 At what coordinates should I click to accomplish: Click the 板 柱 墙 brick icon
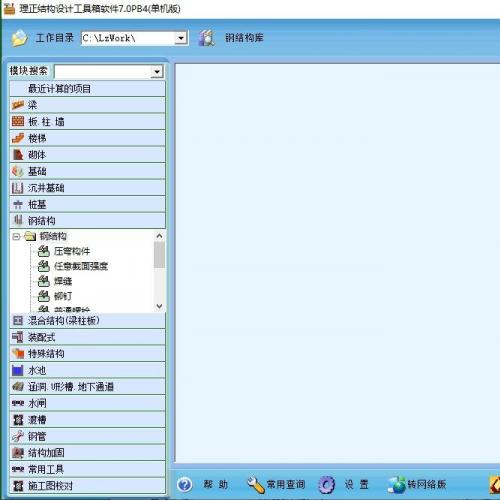pyautogui.click(x=18, y=121)
